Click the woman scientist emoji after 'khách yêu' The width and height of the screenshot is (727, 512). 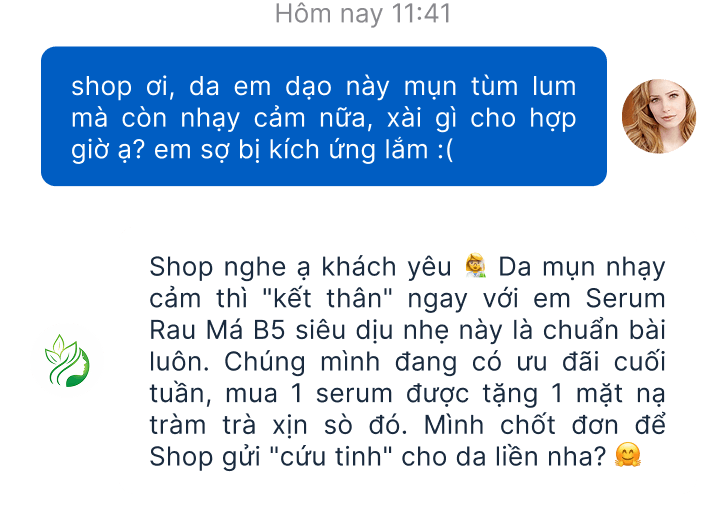click(x=475, y=266)
